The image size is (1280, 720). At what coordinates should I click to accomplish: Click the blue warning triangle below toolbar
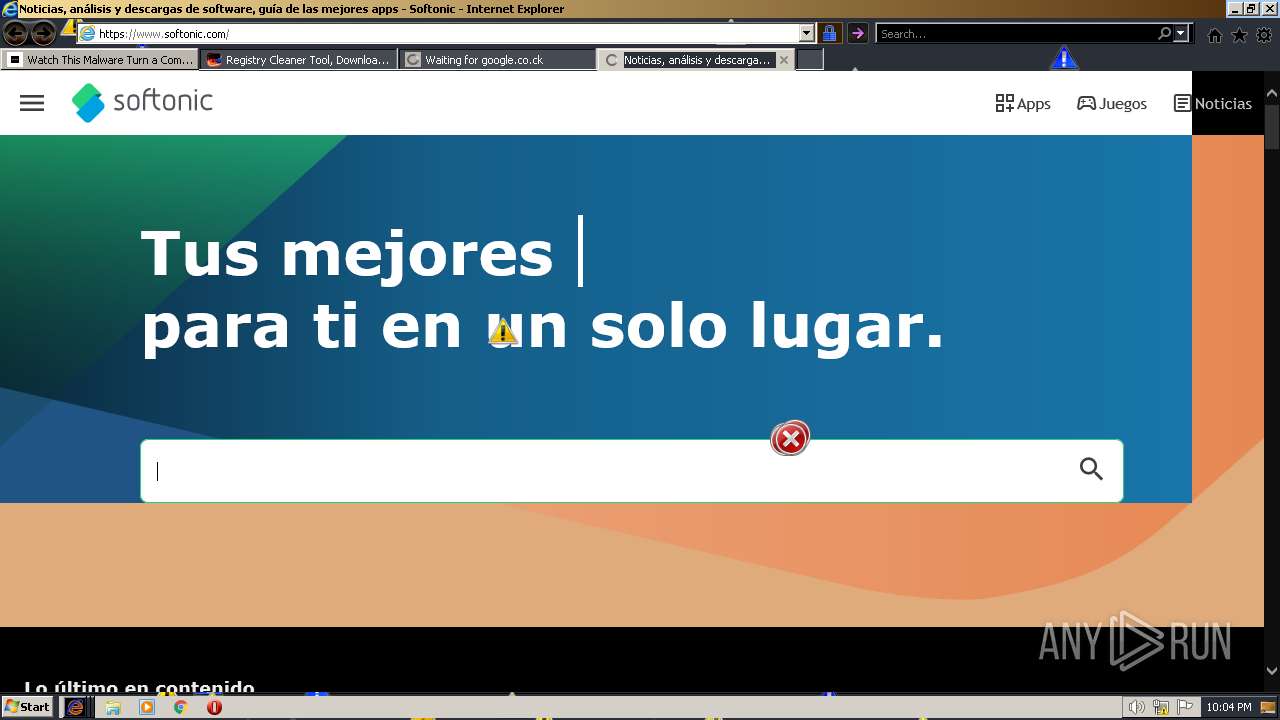tap(1064, 58)
